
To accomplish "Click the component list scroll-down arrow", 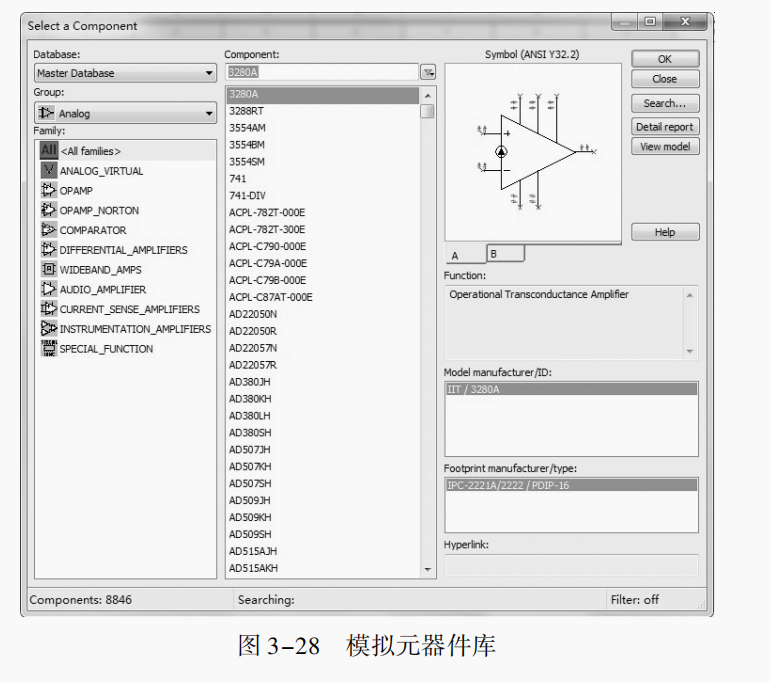I will 427,570.
